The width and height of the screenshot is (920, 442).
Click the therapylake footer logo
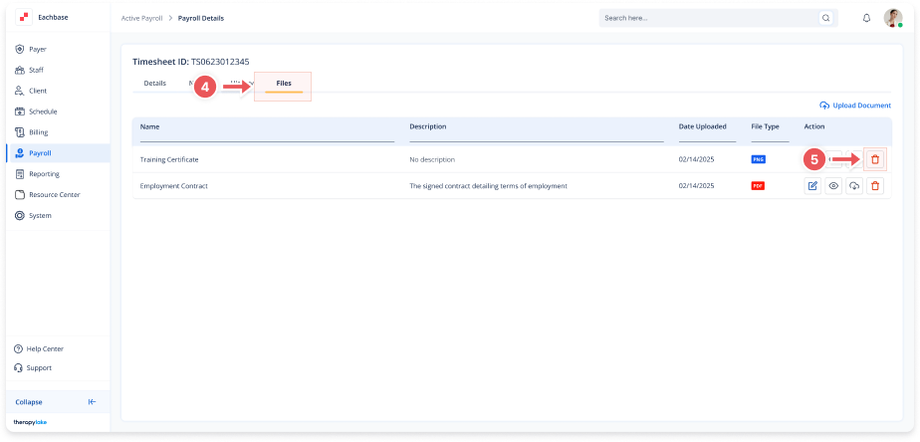click(x=30, y=422)
